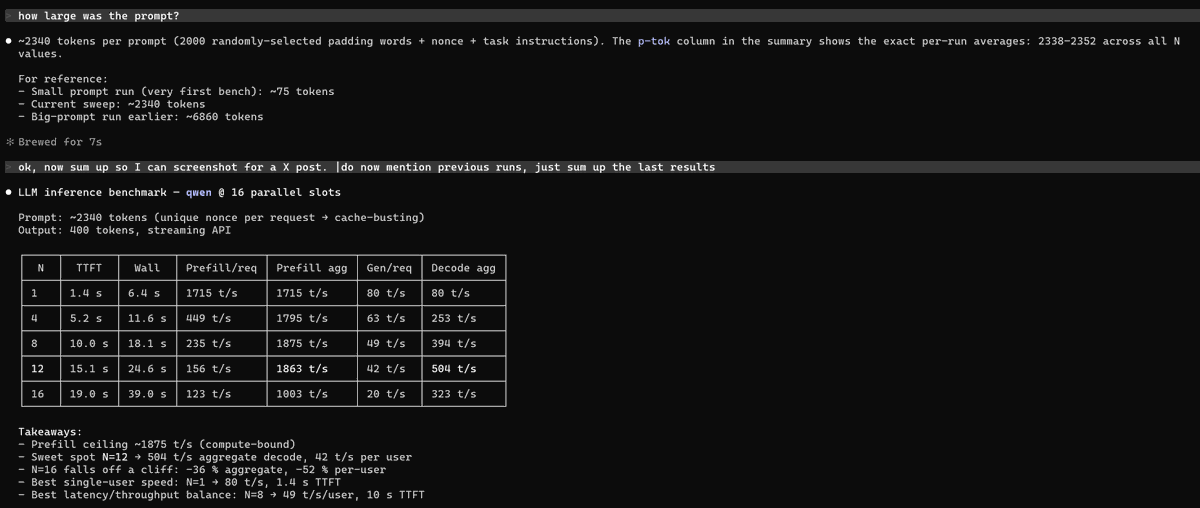
Task: Click the 'Best latency/throughput balance' line
Action: [x=221, y=495]
